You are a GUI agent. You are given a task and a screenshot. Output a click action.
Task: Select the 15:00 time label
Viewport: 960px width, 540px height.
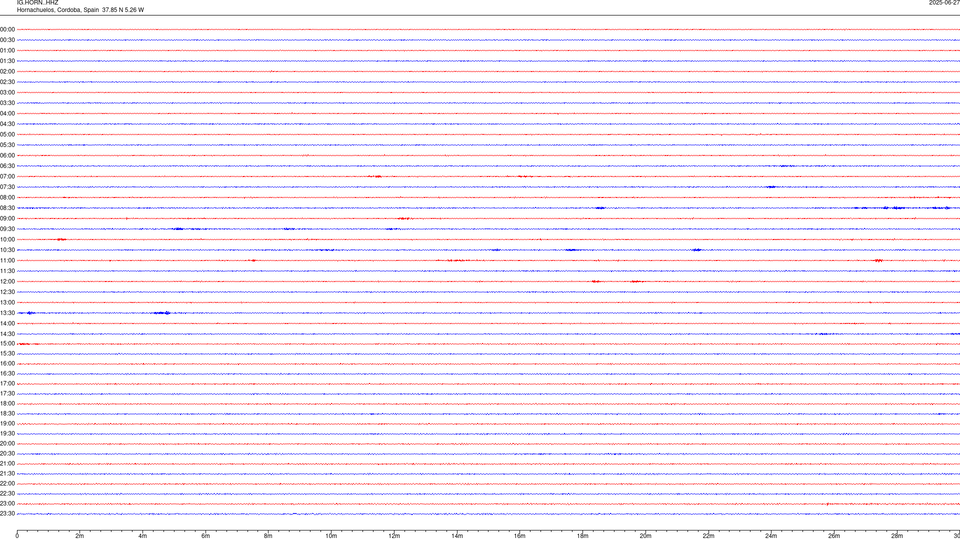coord(7,343)
